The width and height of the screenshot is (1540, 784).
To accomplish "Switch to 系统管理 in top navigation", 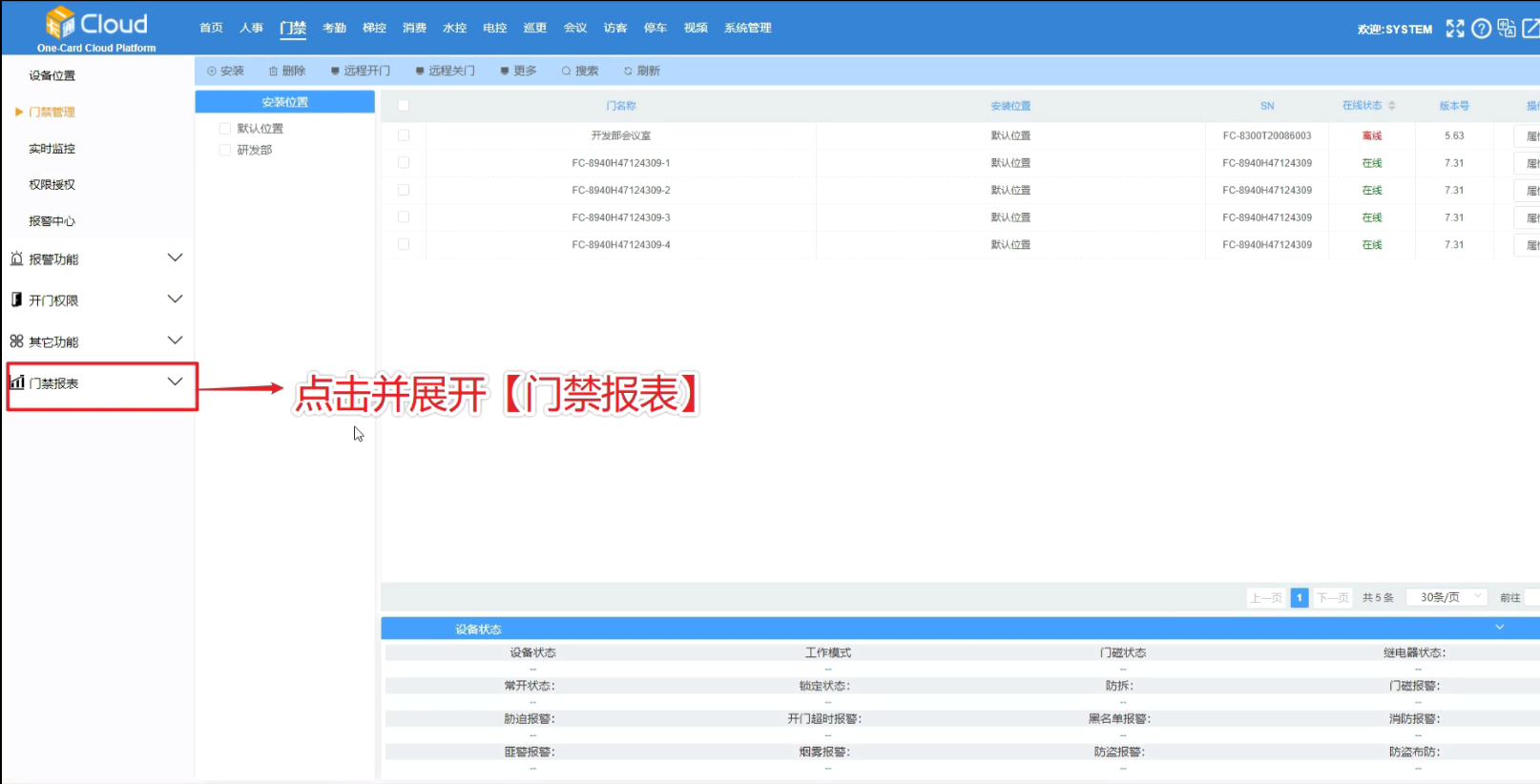I will [747, 29].
